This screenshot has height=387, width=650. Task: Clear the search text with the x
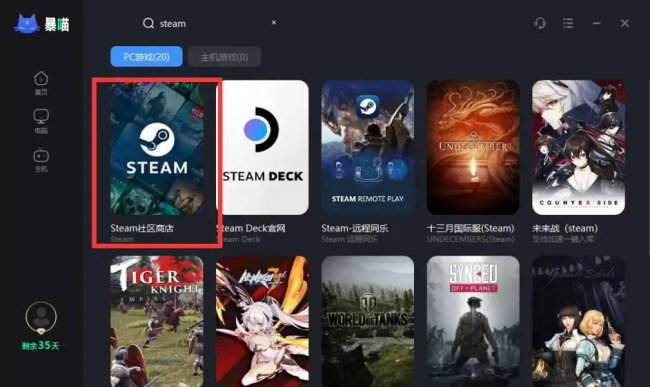pyautogui.click(x=274, y=23)
